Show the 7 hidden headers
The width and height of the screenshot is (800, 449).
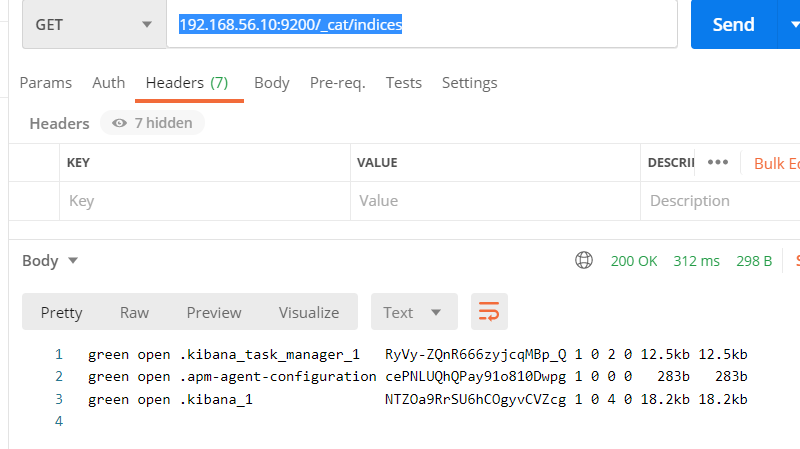pos(152,123)
